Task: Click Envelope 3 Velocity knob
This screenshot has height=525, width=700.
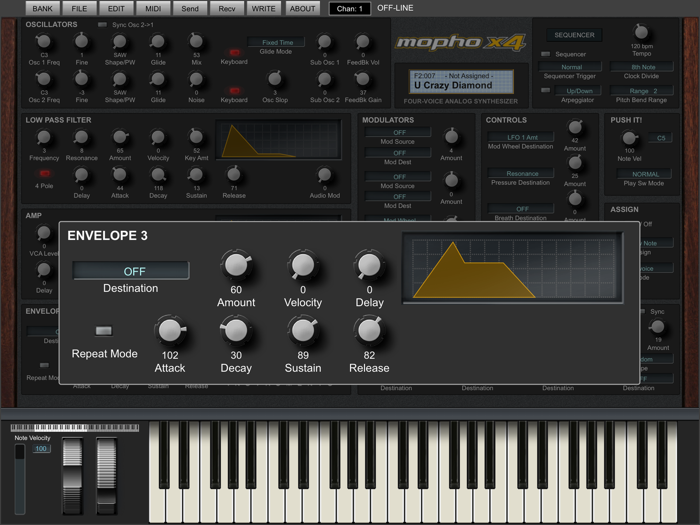Action: pyautogui.click(x=303, y=265)
